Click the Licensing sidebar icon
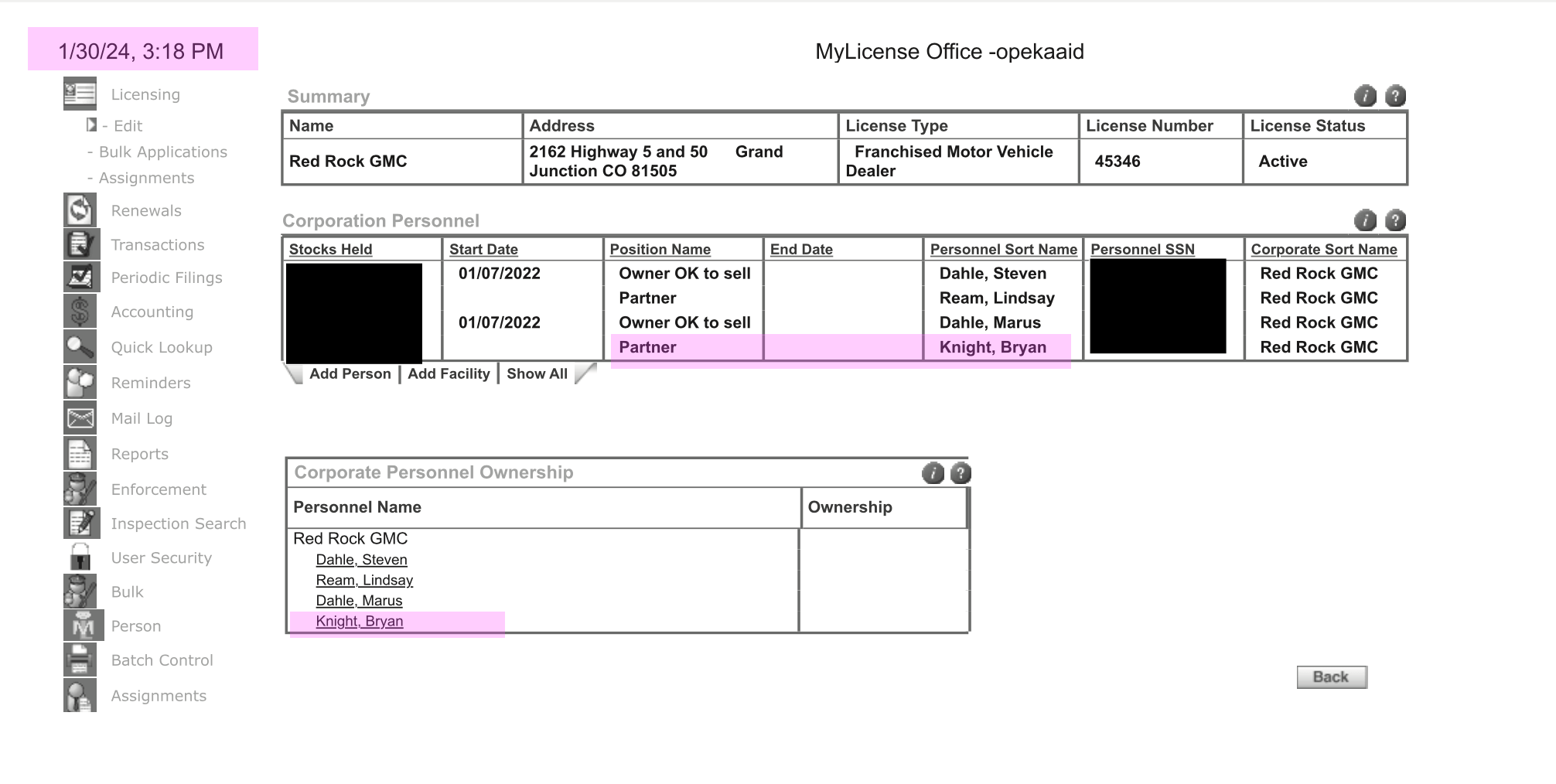1556x784 pixels. point(80,94)
